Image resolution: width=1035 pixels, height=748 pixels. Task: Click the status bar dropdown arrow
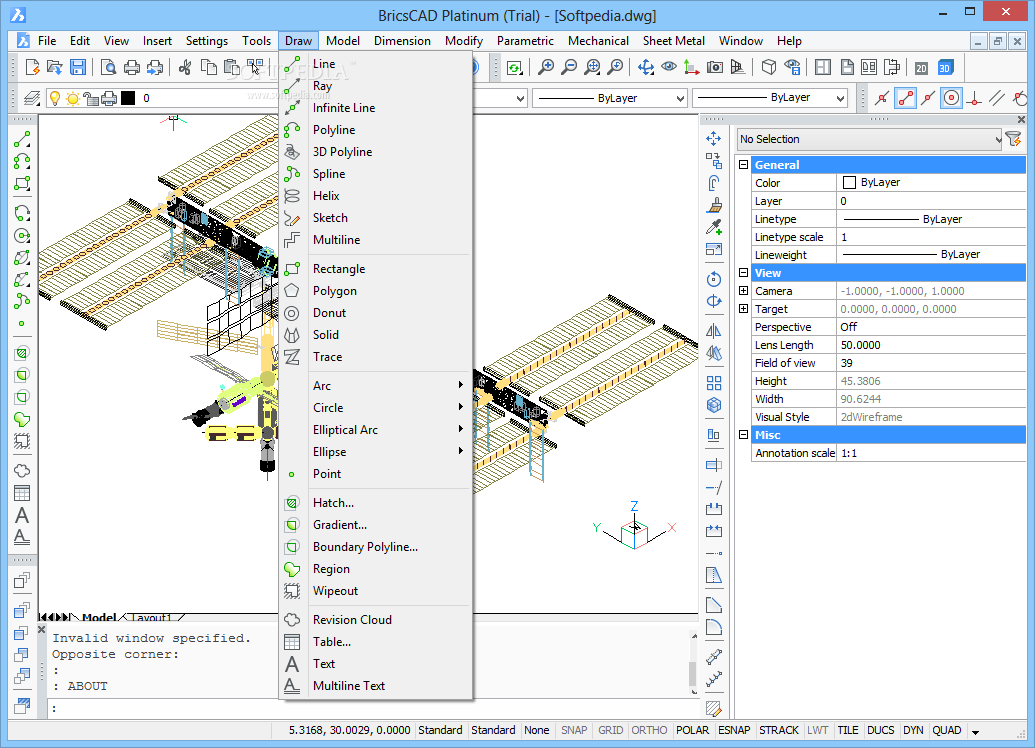pos(975,731)
